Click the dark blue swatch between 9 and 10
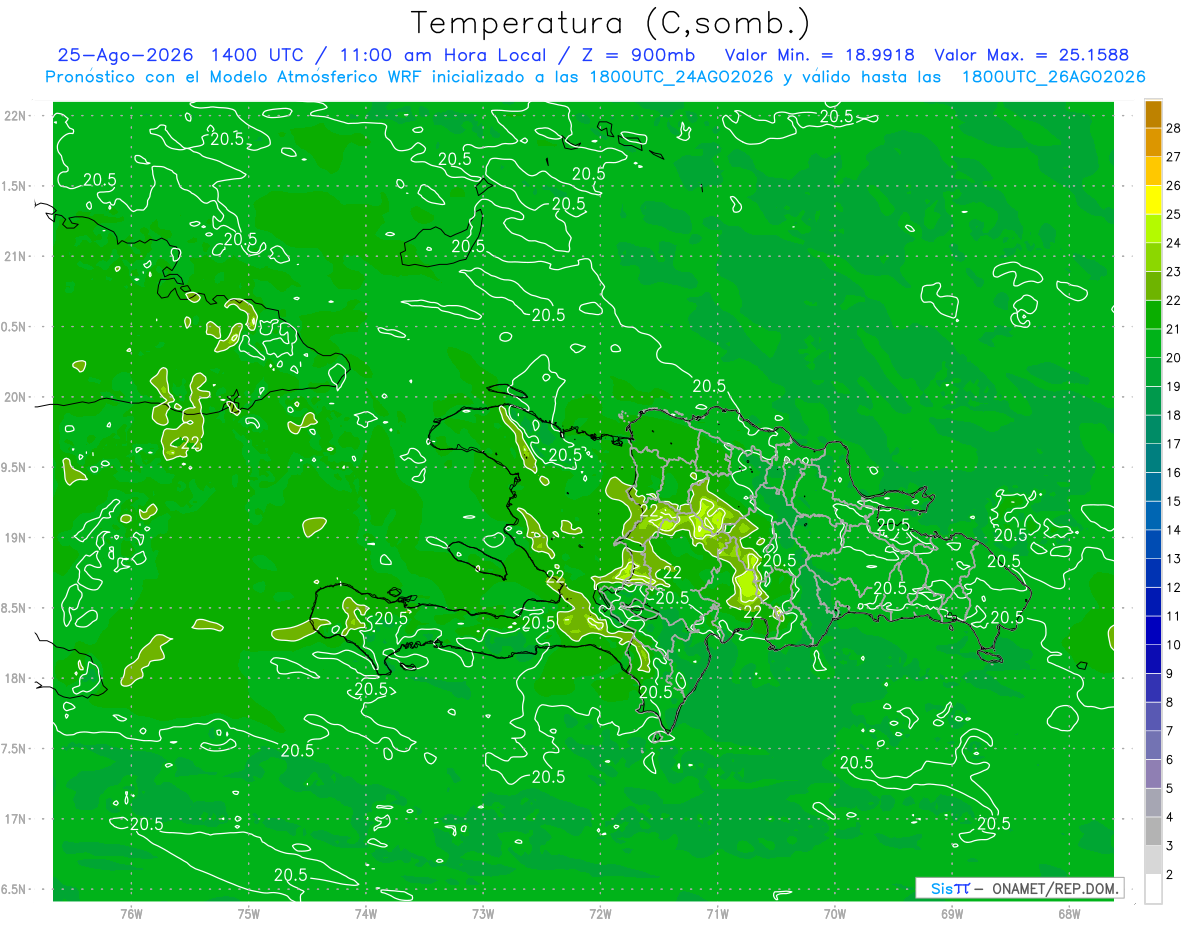This screenshot has height=927, width=1200. [1153, 659]
